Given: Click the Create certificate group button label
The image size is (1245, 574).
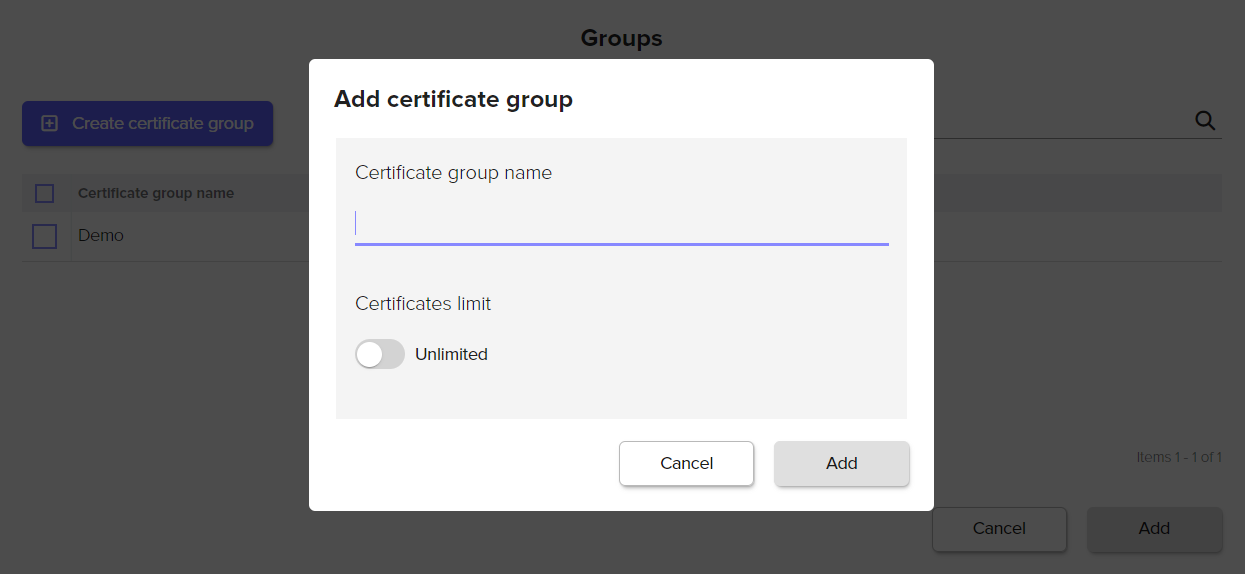Looking at the screenshot, I should [x=163, y=124].
